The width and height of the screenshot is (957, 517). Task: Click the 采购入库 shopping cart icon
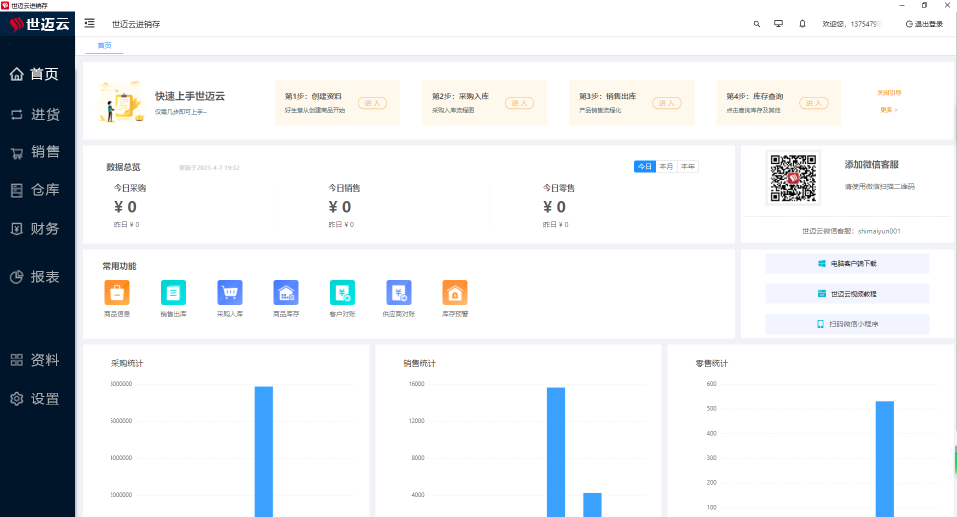click(x=230, y=293)
